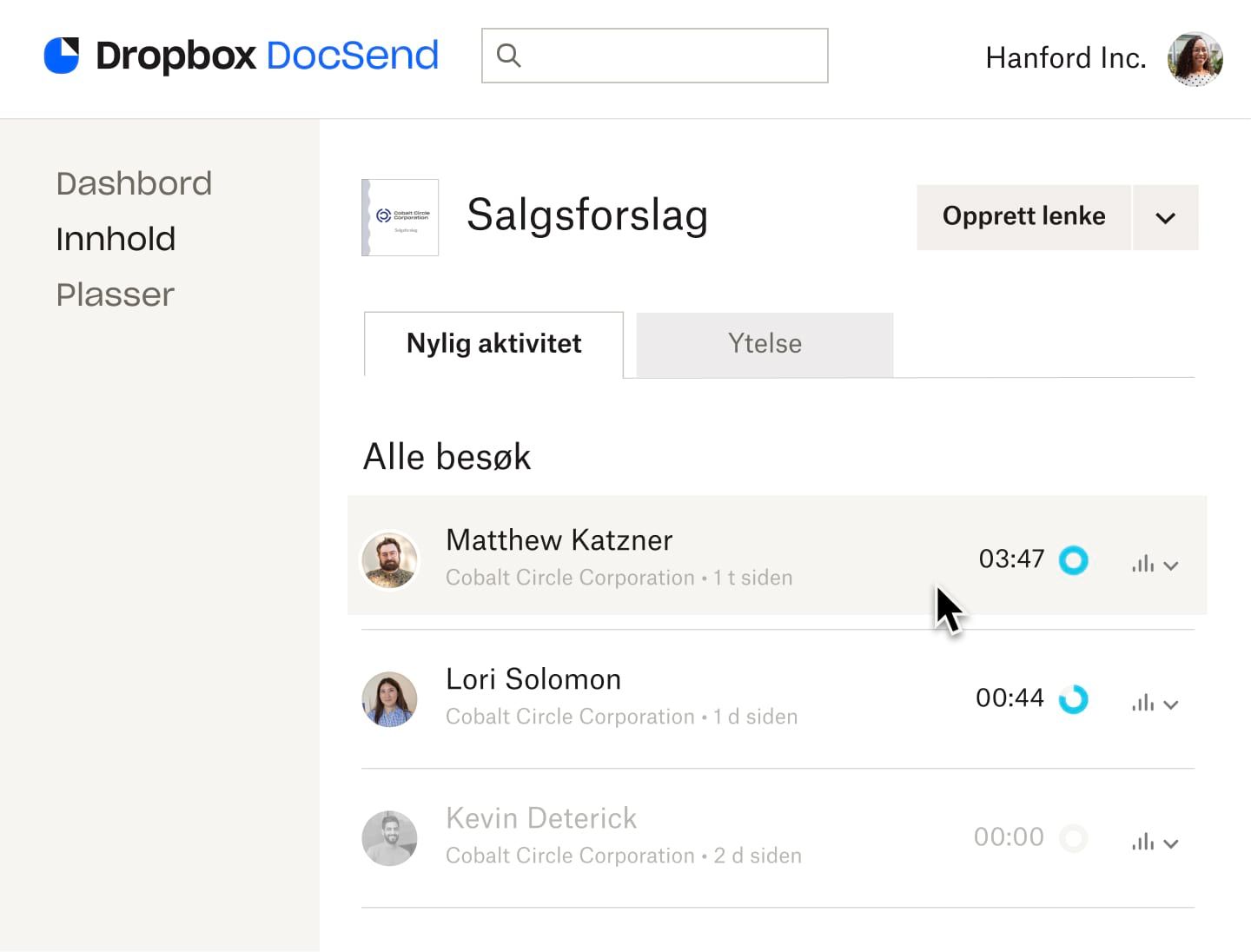Click the Dropbox DocSend logo icon

[62, 56]
